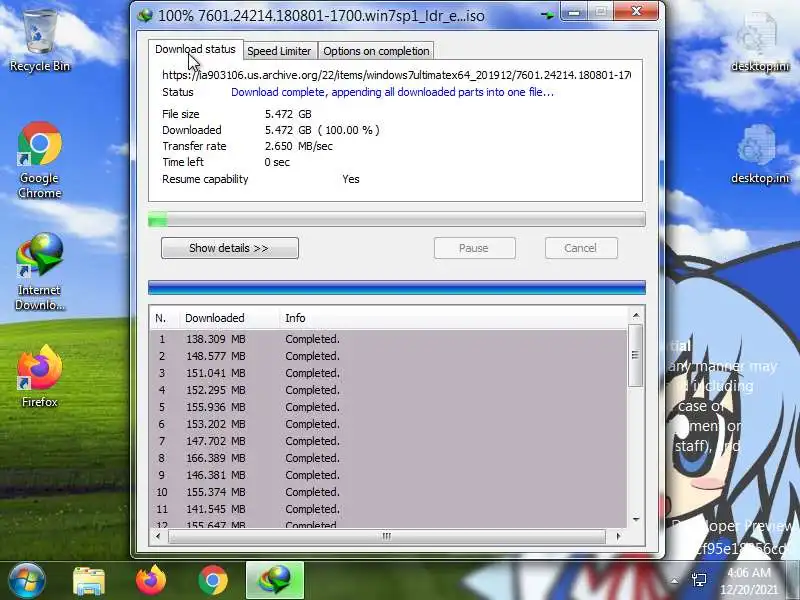Select the upper desktop.ini file icon
The height and width of the screenshot is (600, 800).
[x=760, y=43]
